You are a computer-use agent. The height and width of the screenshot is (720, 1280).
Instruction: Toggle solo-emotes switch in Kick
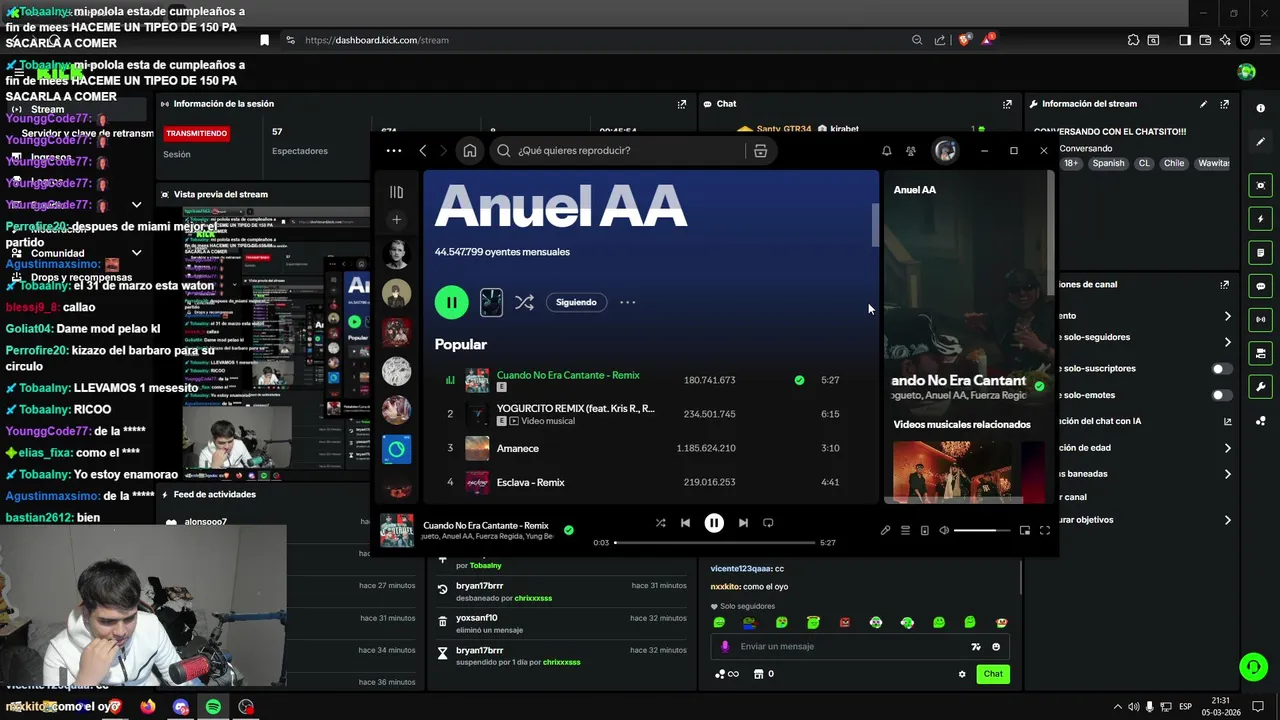[x=1222, y=395]
